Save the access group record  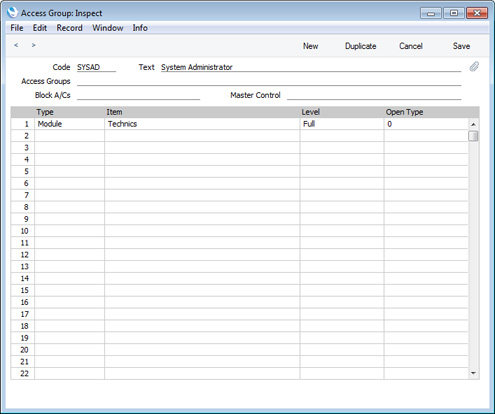pos(461,46)
